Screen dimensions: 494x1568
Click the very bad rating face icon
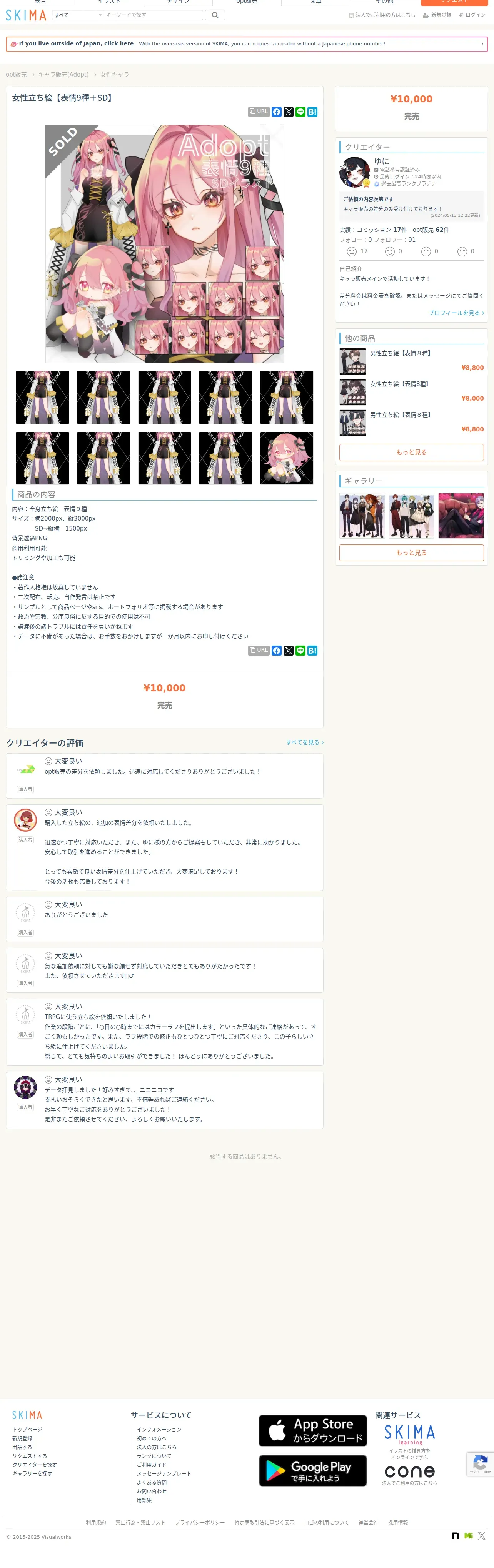[x=462, y=251]
